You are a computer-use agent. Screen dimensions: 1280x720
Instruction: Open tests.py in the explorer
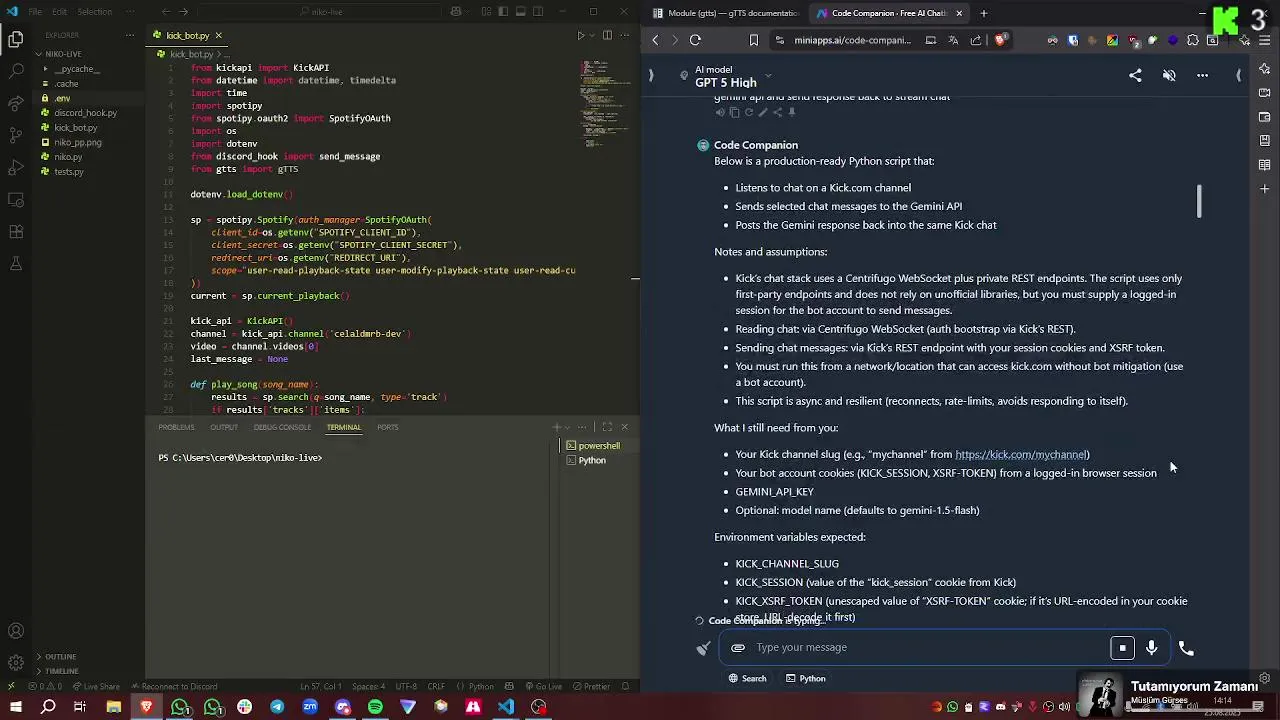tap(69, 172)
